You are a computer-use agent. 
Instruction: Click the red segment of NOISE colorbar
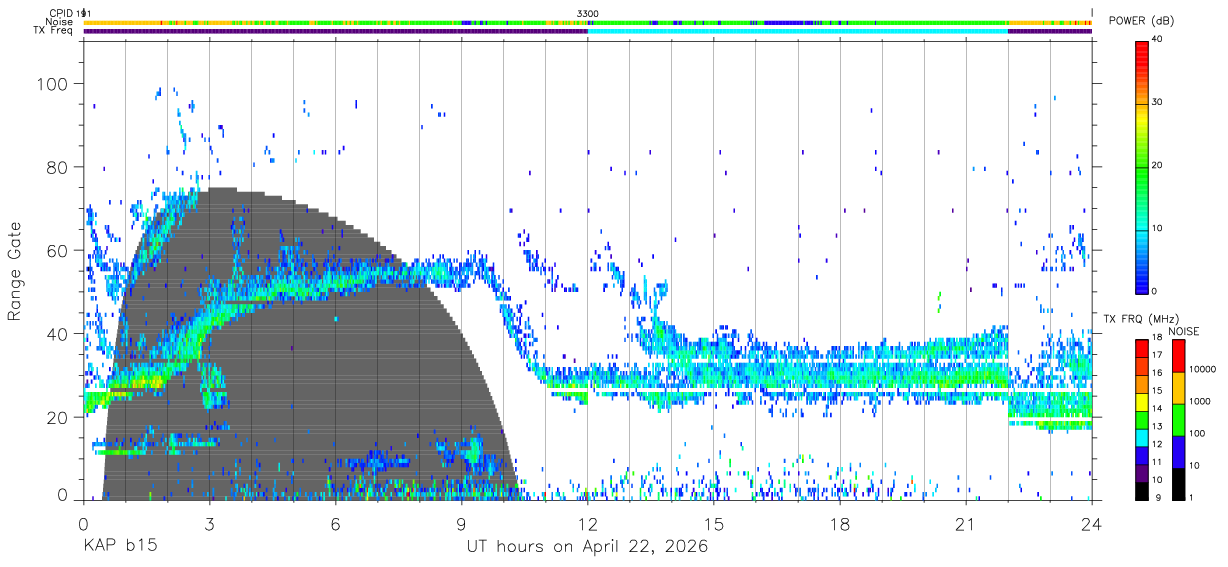tap(1178, 355)
